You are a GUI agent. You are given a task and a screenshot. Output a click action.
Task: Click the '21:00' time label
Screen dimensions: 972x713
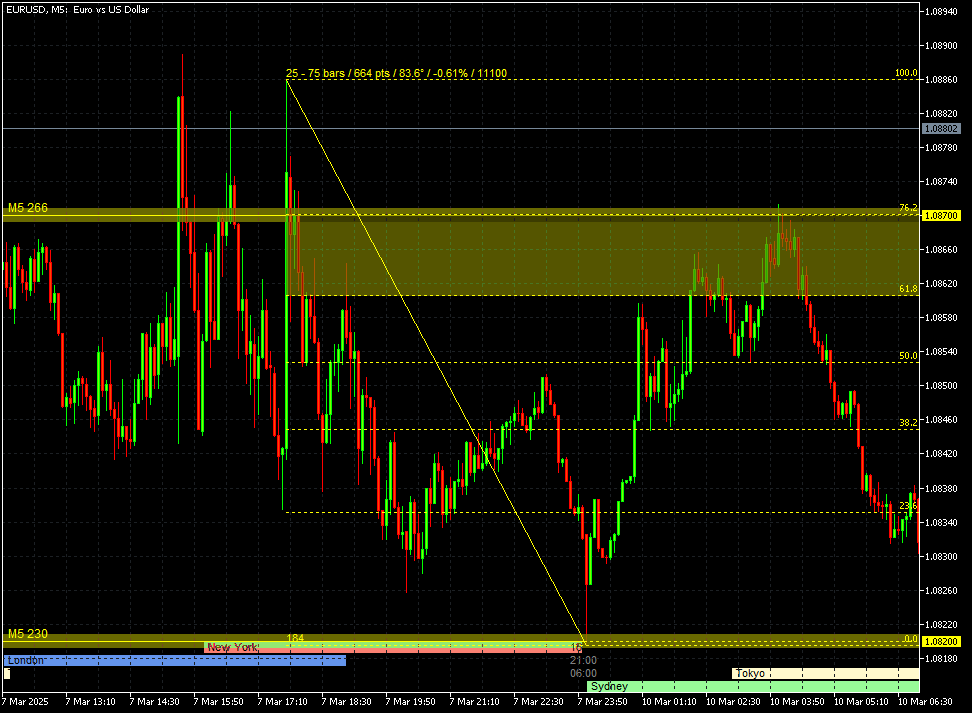coord(583,660)
